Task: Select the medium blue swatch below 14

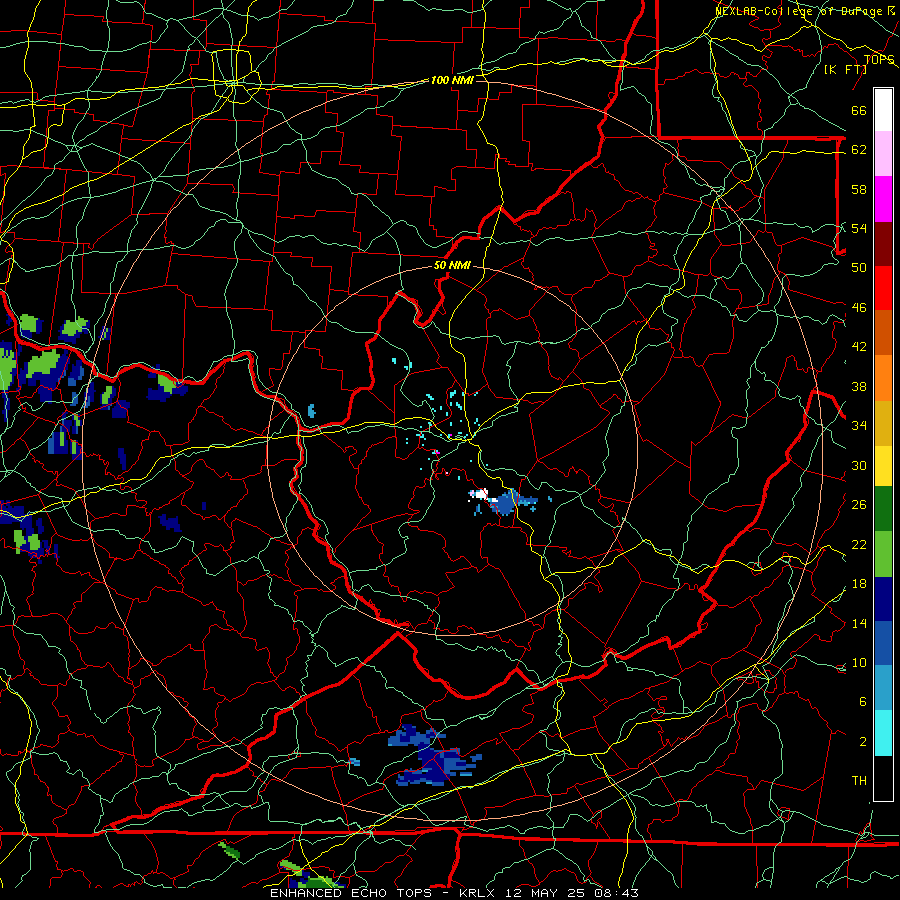Action: [883, 643]
